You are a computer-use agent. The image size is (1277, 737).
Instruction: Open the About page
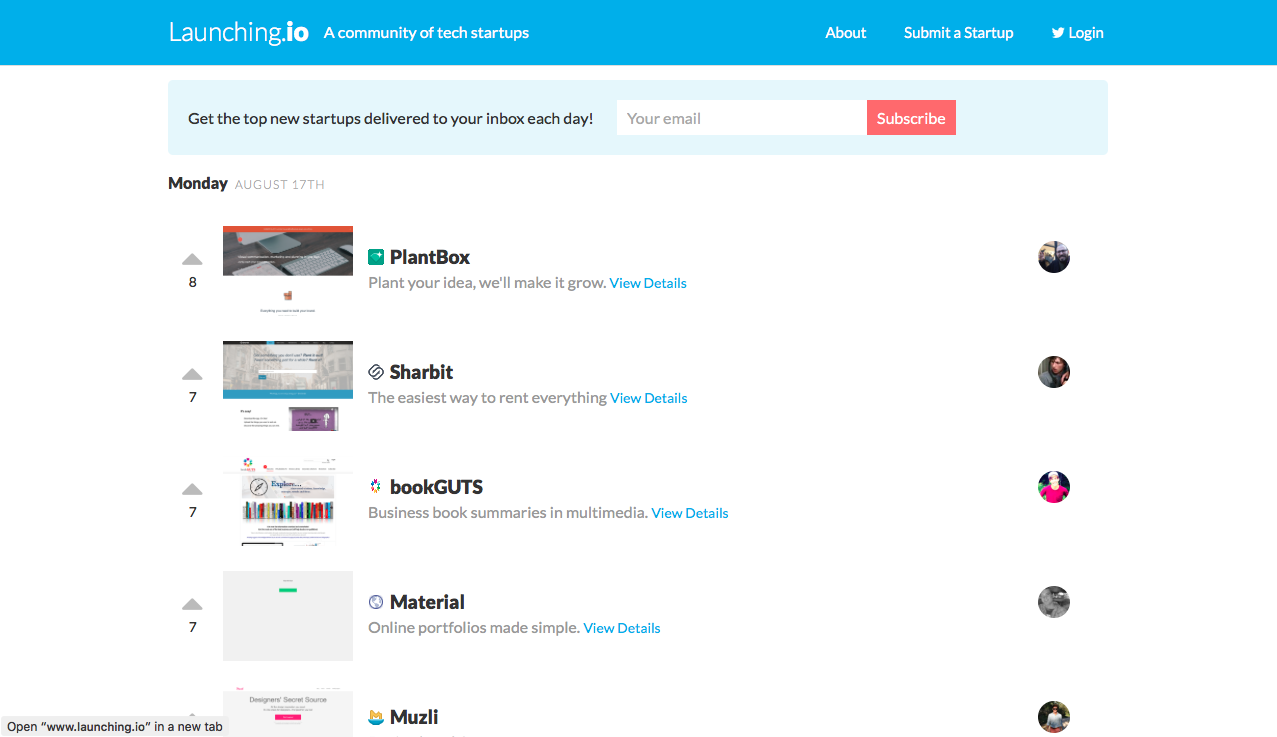tap(845, 32)
